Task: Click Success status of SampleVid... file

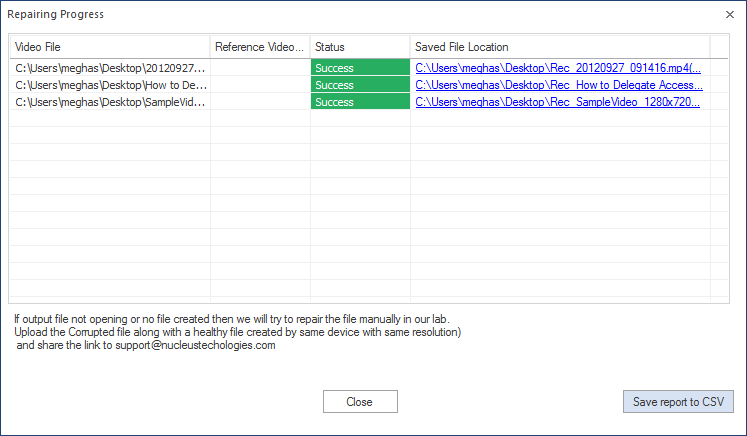Action: pos(360,101)
